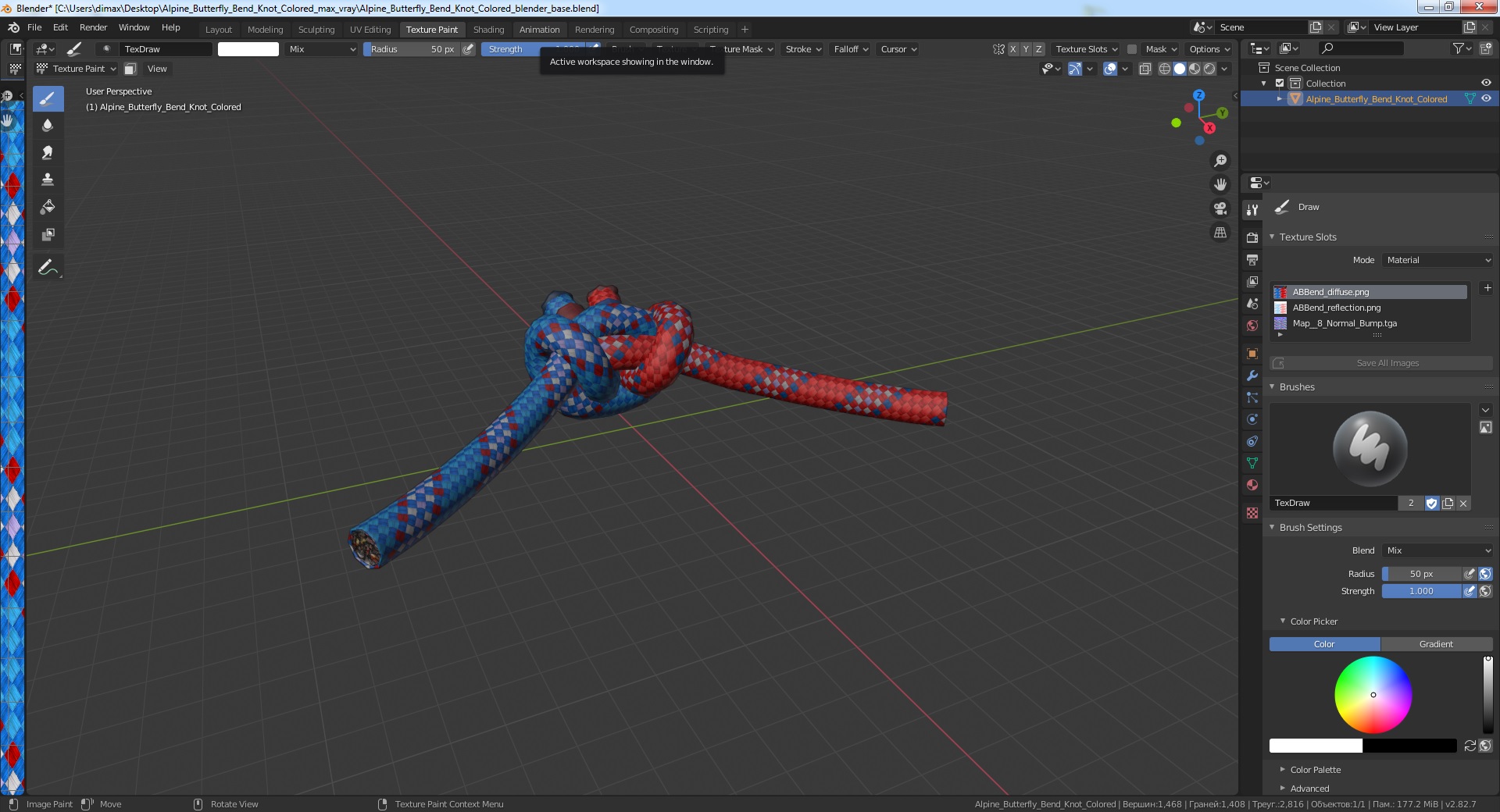The width and height of the screenshot is (1500, 812).
Task: Open the Render properties tab
Action: [1252, 237]
